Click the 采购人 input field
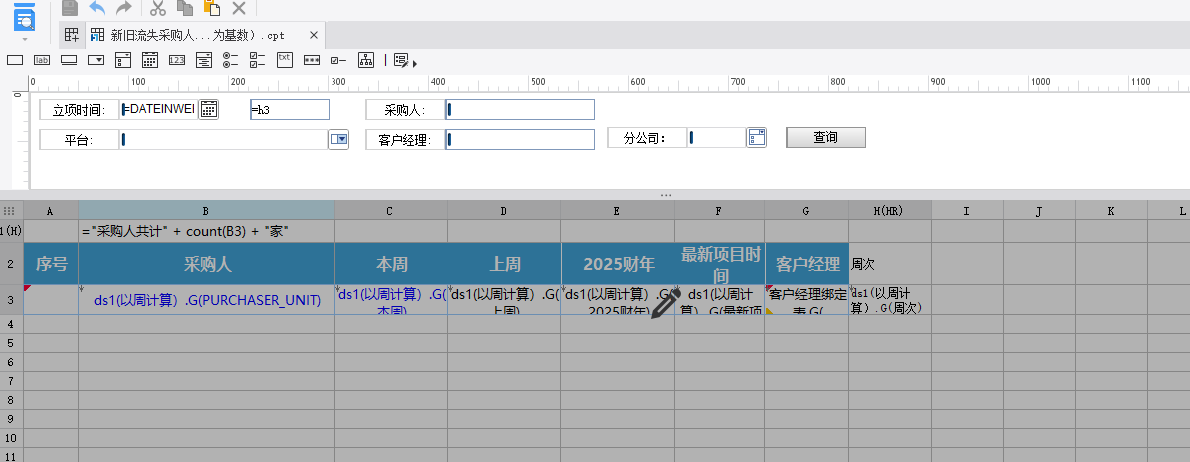Viewport: 1190px width, 462px height. click(x=520, y=110)
